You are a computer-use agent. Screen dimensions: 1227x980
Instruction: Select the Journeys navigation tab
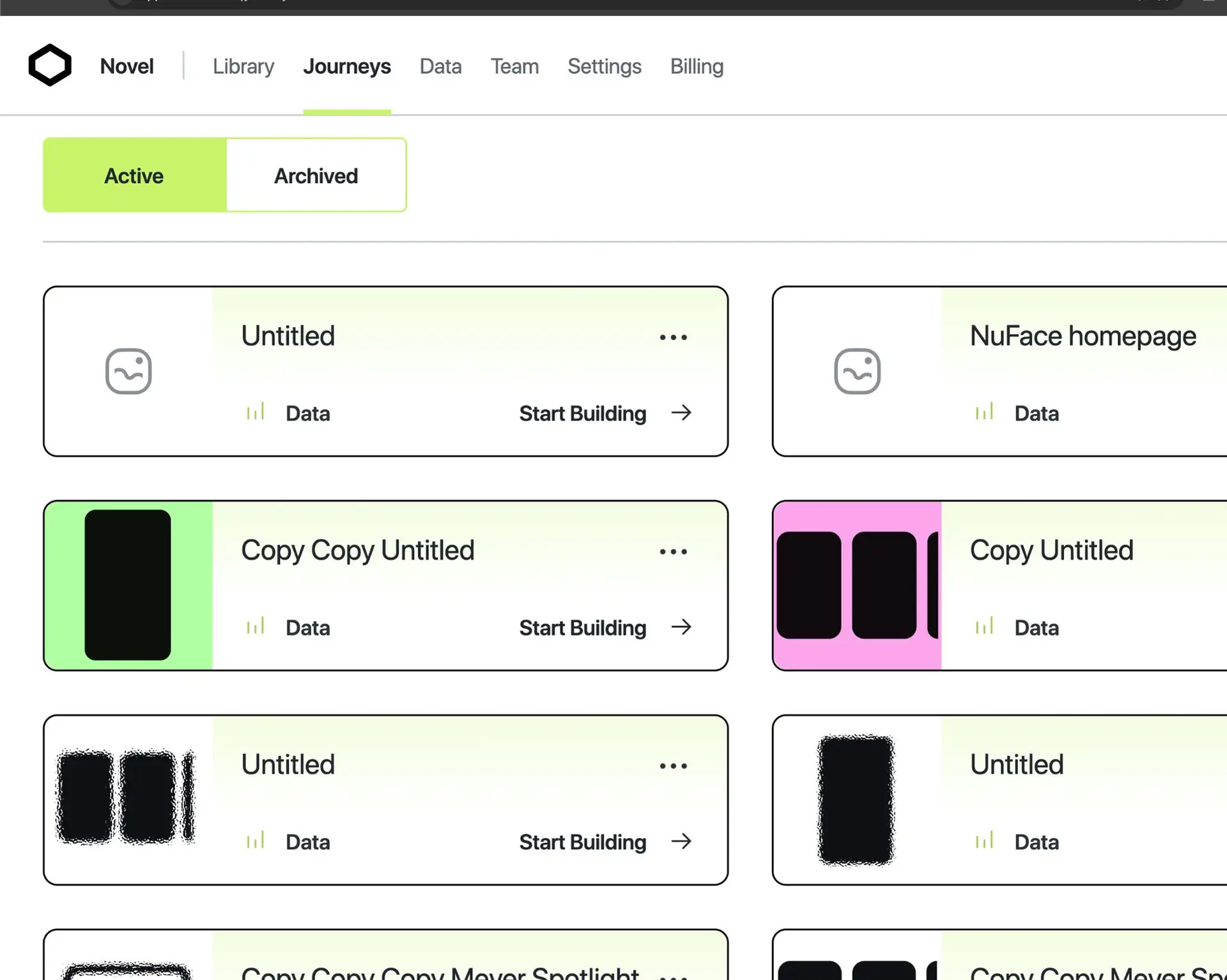pos(347,66)
